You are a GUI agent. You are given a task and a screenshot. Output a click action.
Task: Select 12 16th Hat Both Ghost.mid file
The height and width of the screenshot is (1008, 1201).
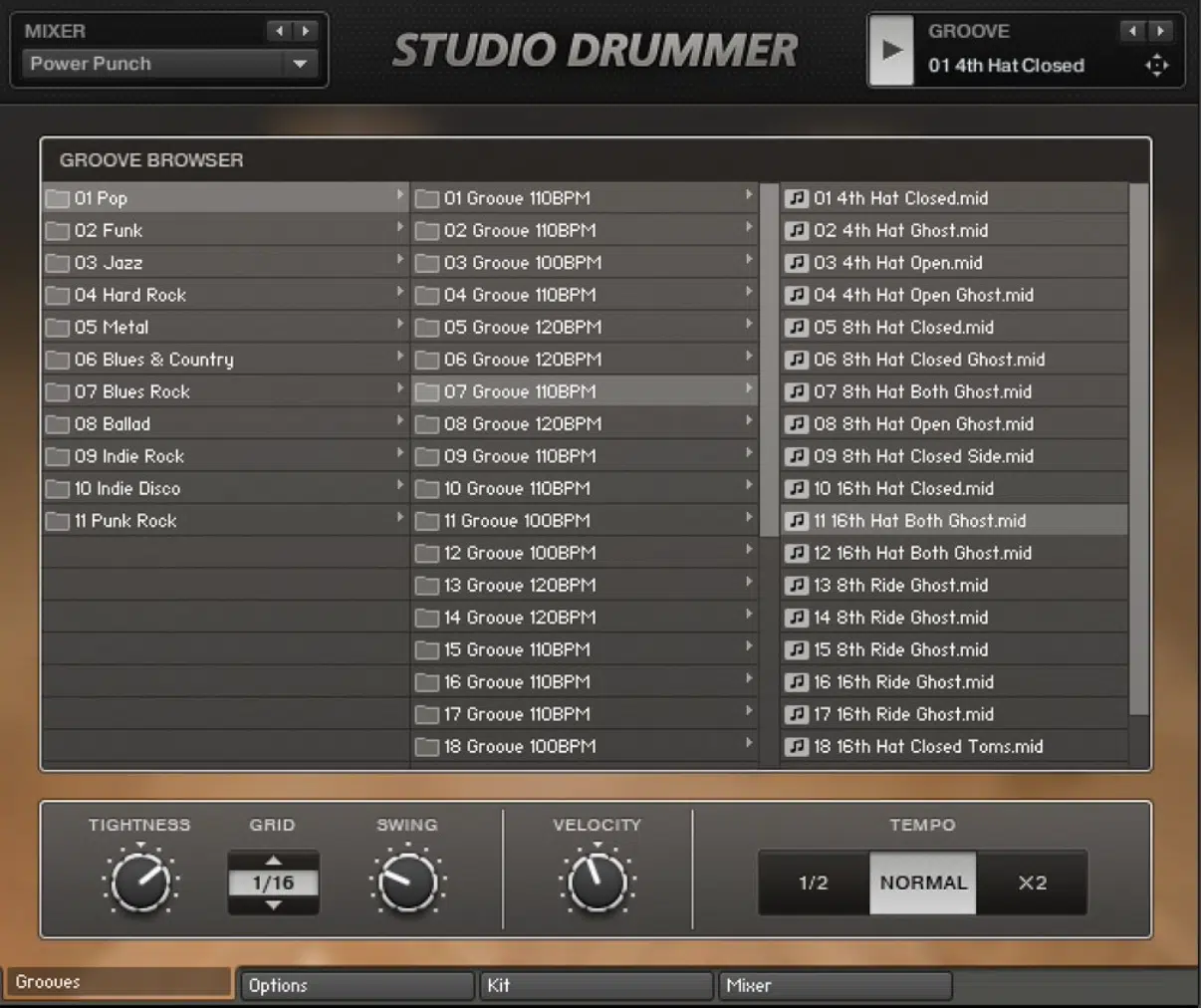pyautogui.click(x=955, y=554)
